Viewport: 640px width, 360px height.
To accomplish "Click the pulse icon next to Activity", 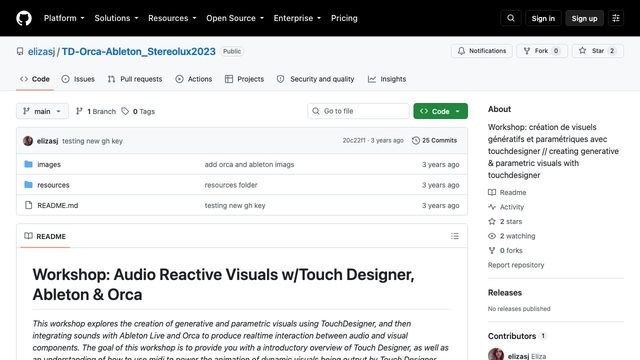I will pos(492,207).
